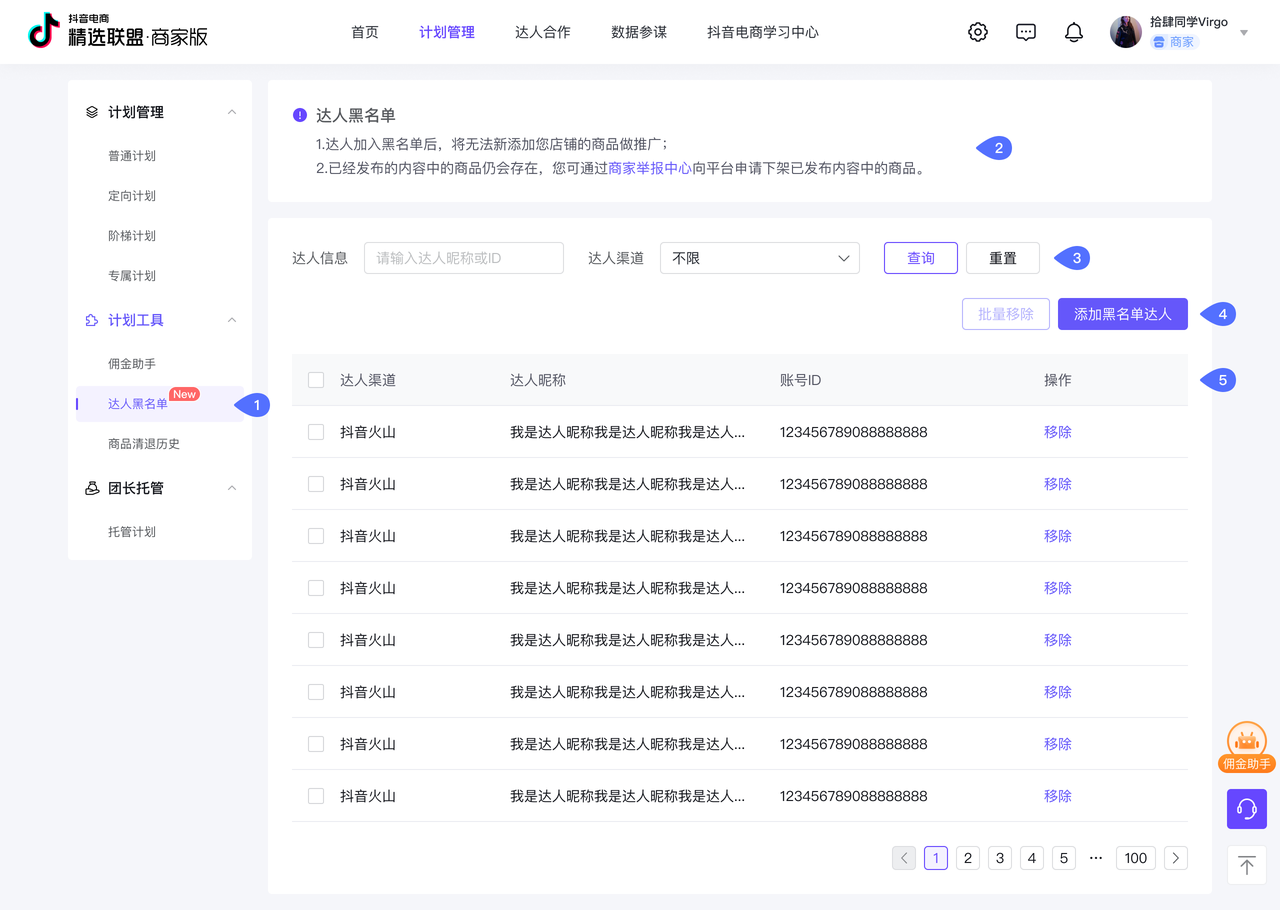Click the info icon beside 达人黑名单
This screenshot has width=1280, height=910.
(x=298, y=114)
